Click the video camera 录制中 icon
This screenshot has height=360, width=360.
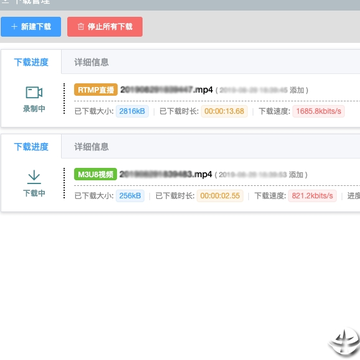(34, 92)
